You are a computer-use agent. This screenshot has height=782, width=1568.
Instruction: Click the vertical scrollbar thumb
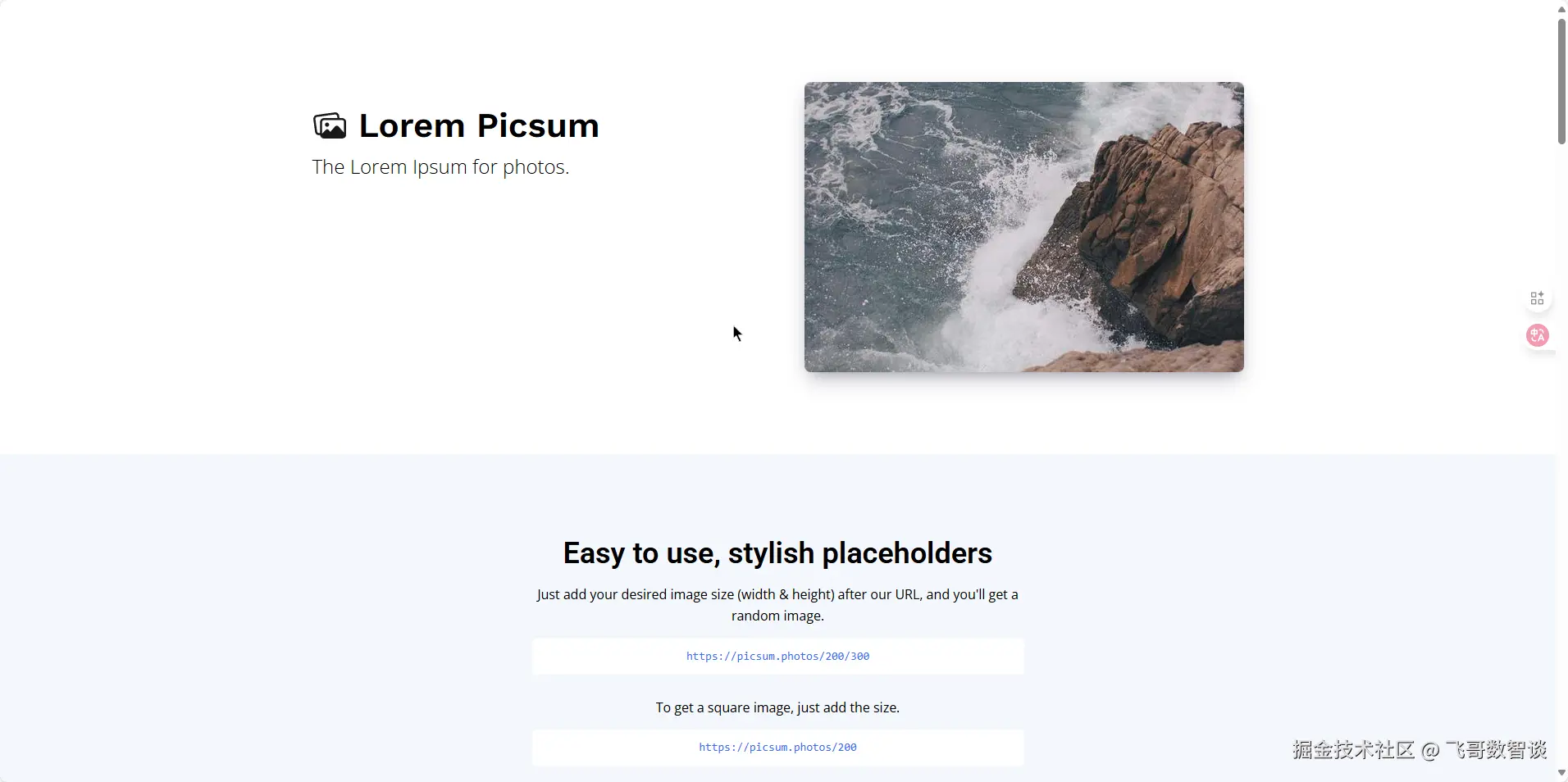tap(1561, 80)
